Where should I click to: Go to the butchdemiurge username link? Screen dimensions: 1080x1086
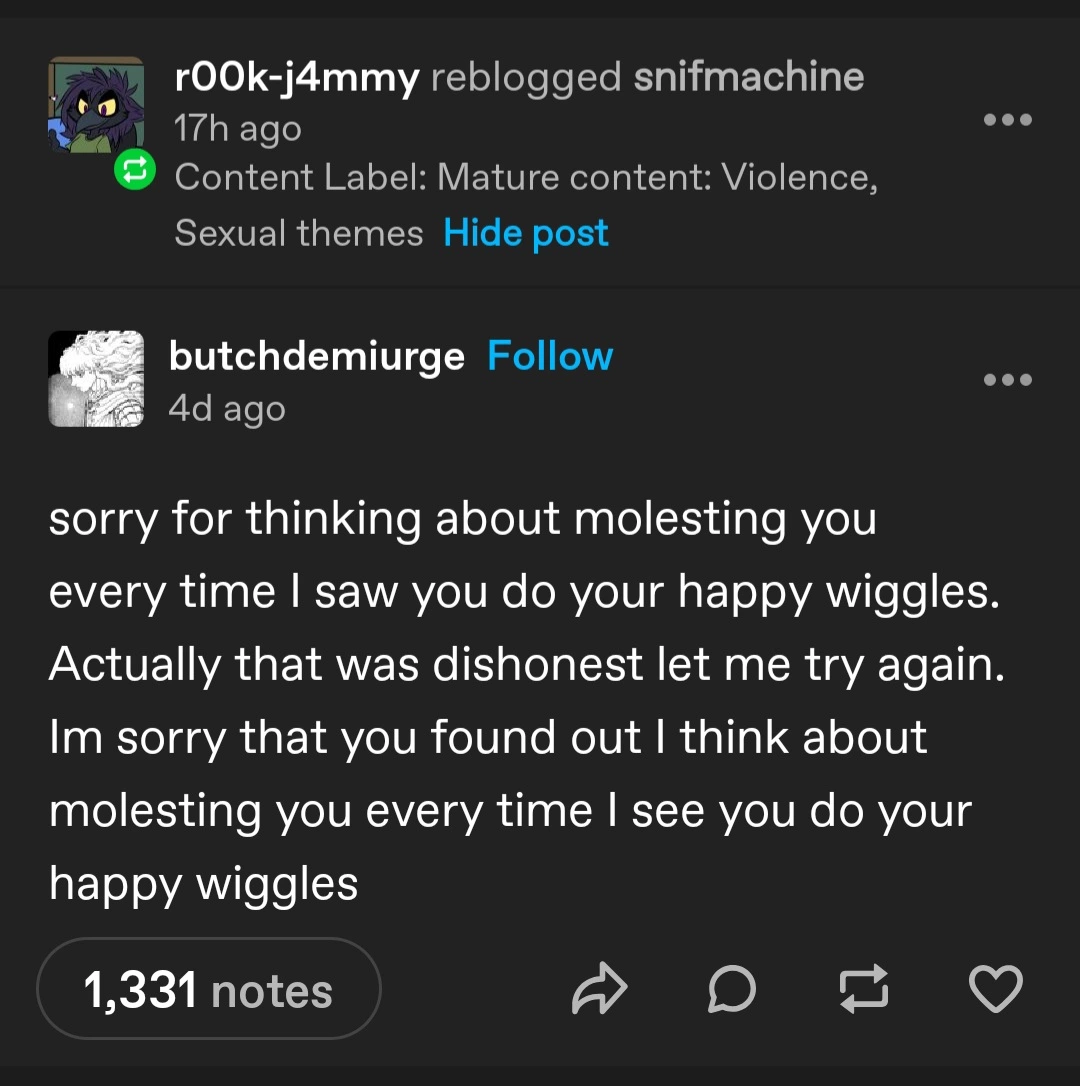(x=317, y=356)
